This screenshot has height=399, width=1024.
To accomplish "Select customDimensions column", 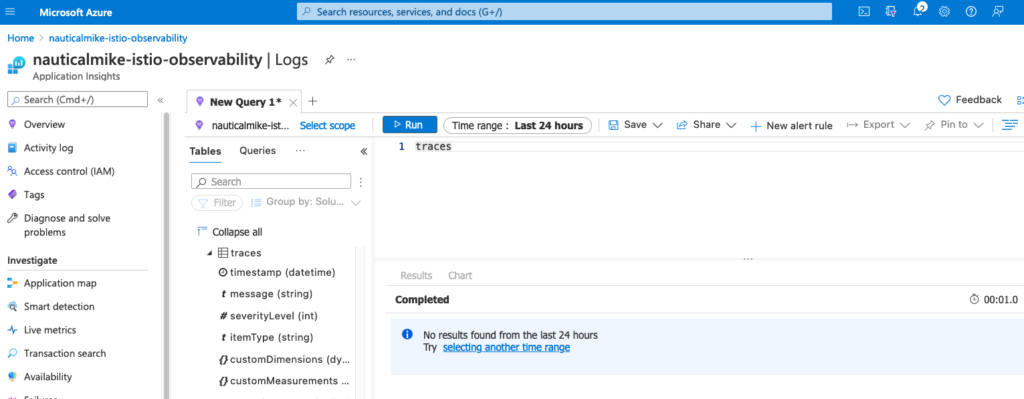I will 283,359.
